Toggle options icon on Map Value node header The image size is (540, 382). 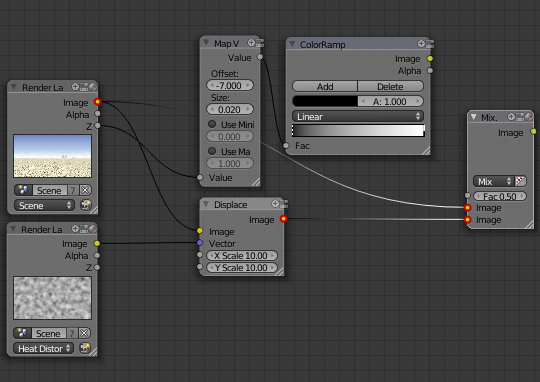[260, 43]
